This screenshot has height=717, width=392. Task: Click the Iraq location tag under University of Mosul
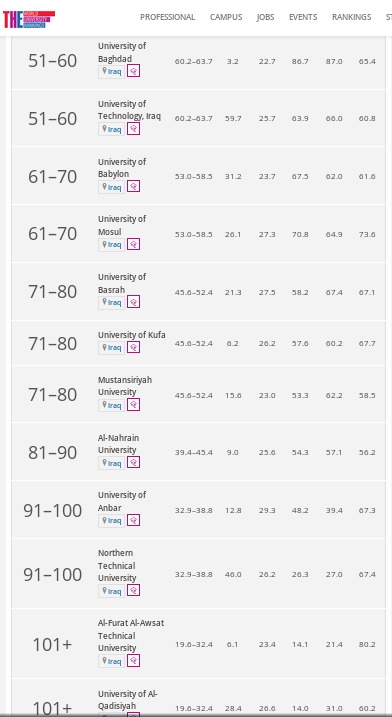(x=112, y=245)
